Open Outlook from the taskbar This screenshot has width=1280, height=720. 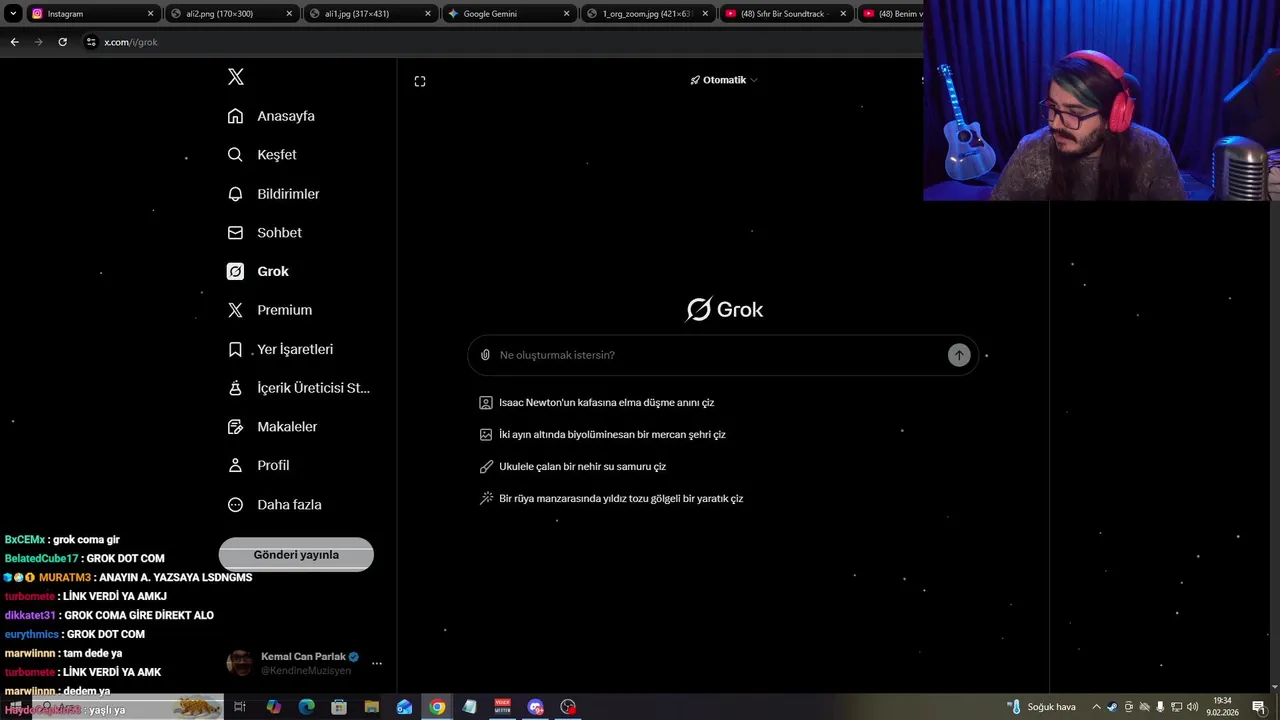coord(404,707)
